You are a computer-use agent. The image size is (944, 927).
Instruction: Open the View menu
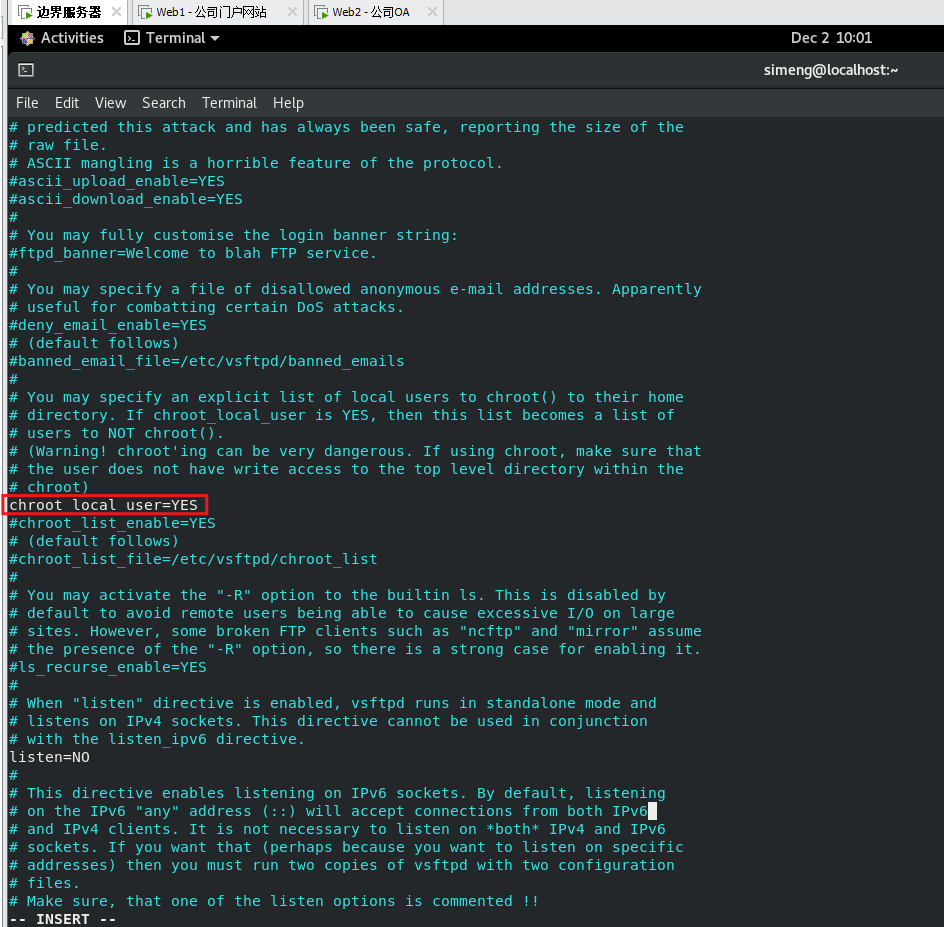(110, 103)
